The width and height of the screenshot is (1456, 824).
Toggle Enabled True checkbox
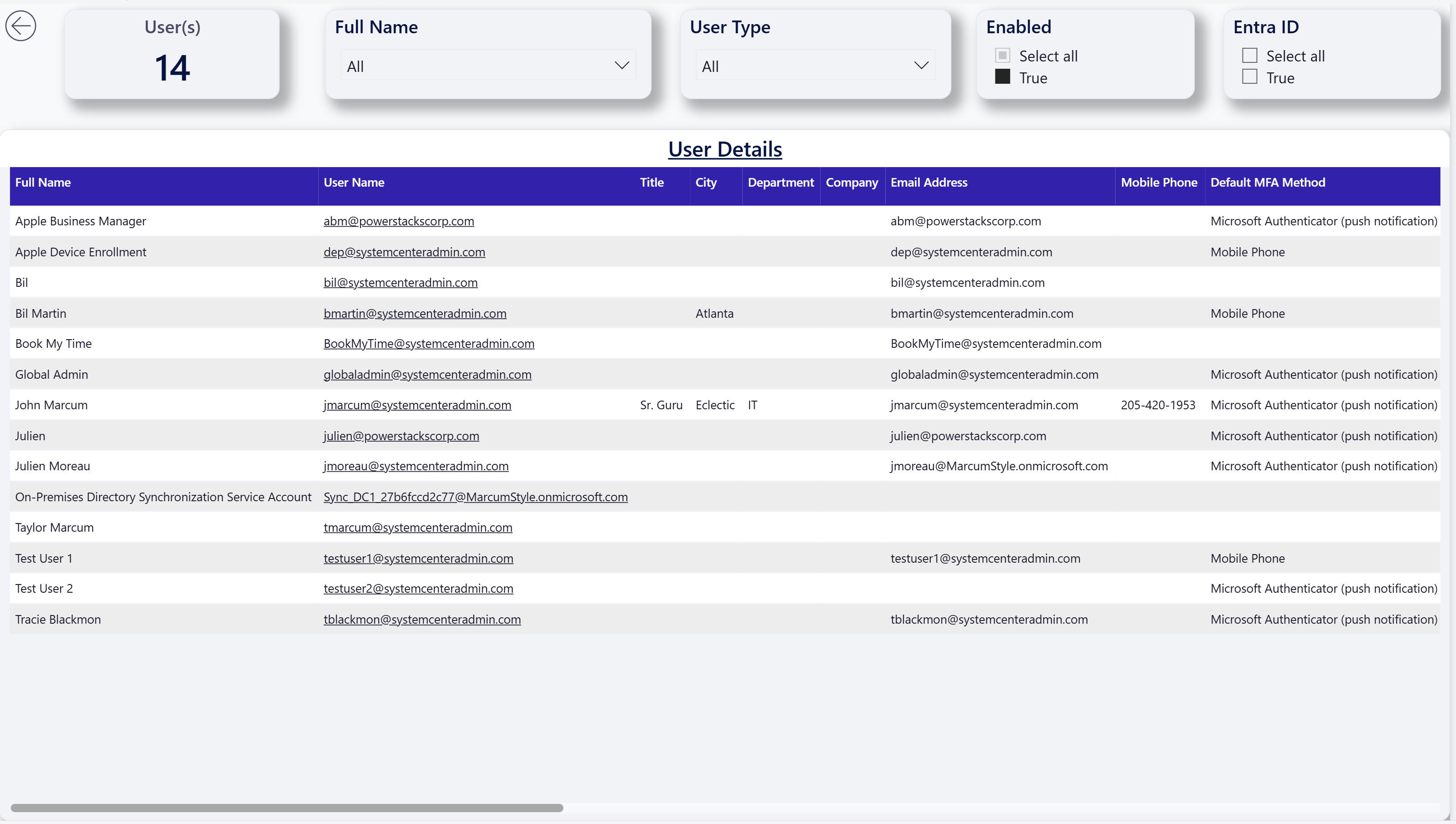[x=1002, y=77]
